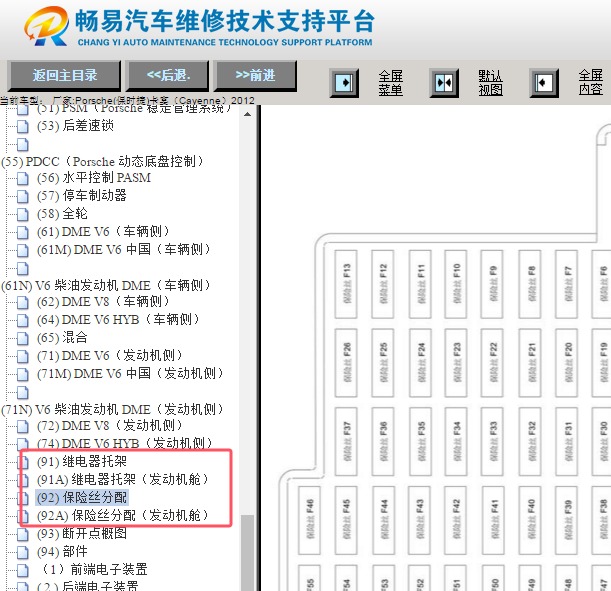This screenshot has width=611, height=591.
Task: Click the 返回主目录 button
Action: [64, 75]
